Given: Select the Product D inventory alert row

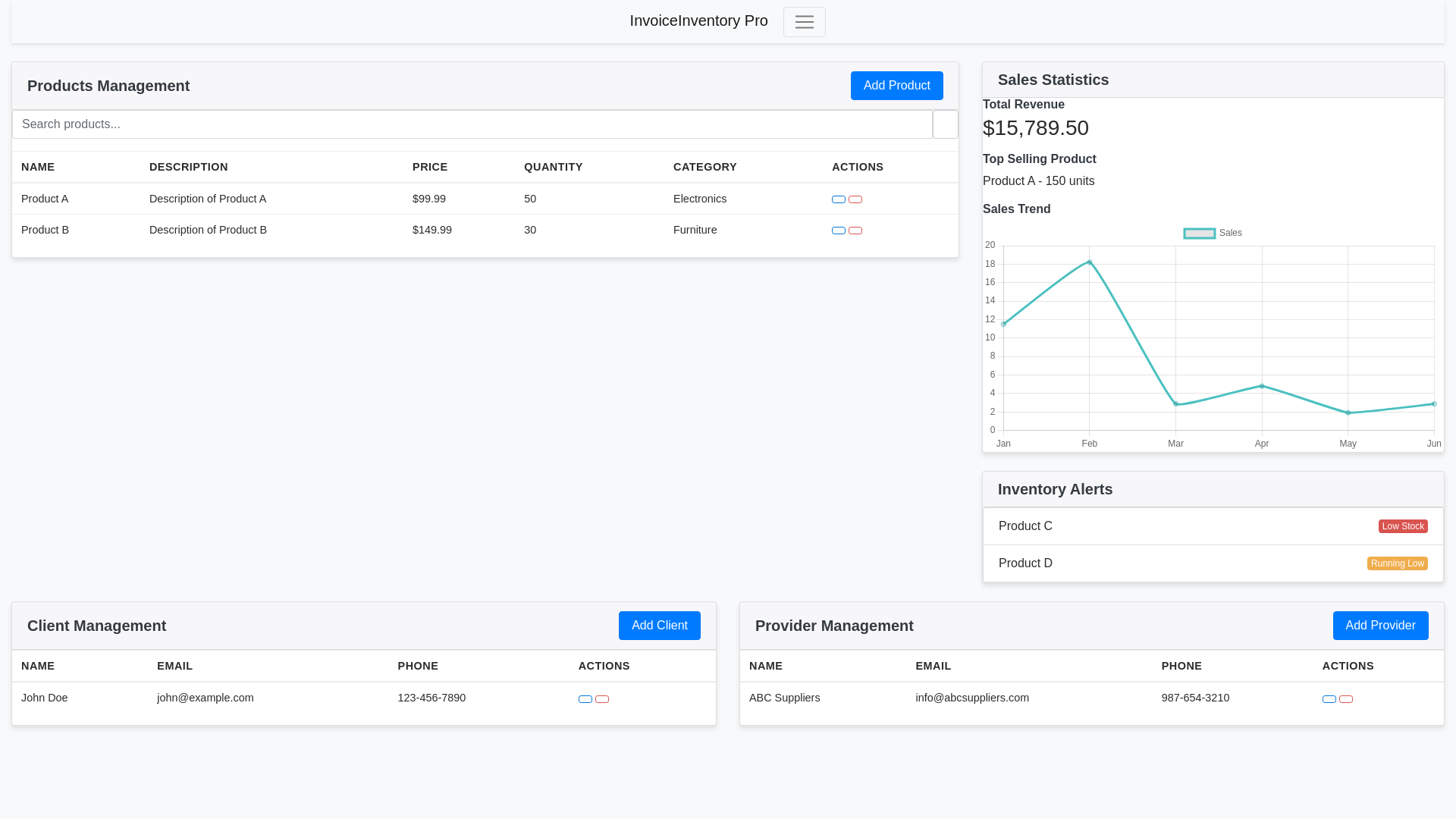Looking at the screenshot, I should [1213, 563].
